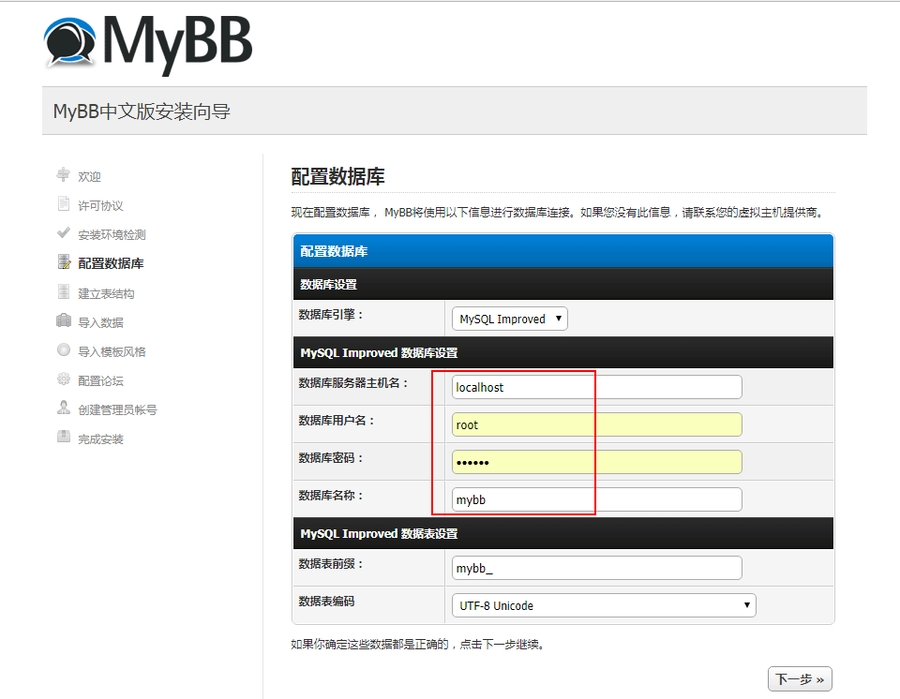Click the 配置数据库 step icon
The height and width of the screenshot is (699, 900).
tap(63, 263)
